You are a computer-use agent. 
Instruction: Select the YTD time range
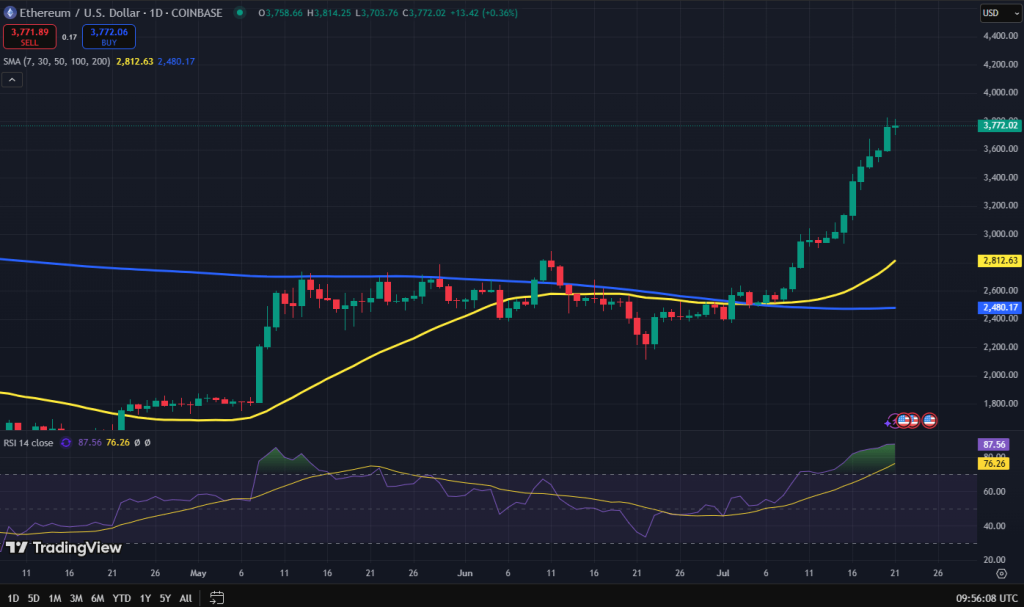point(121,598)
